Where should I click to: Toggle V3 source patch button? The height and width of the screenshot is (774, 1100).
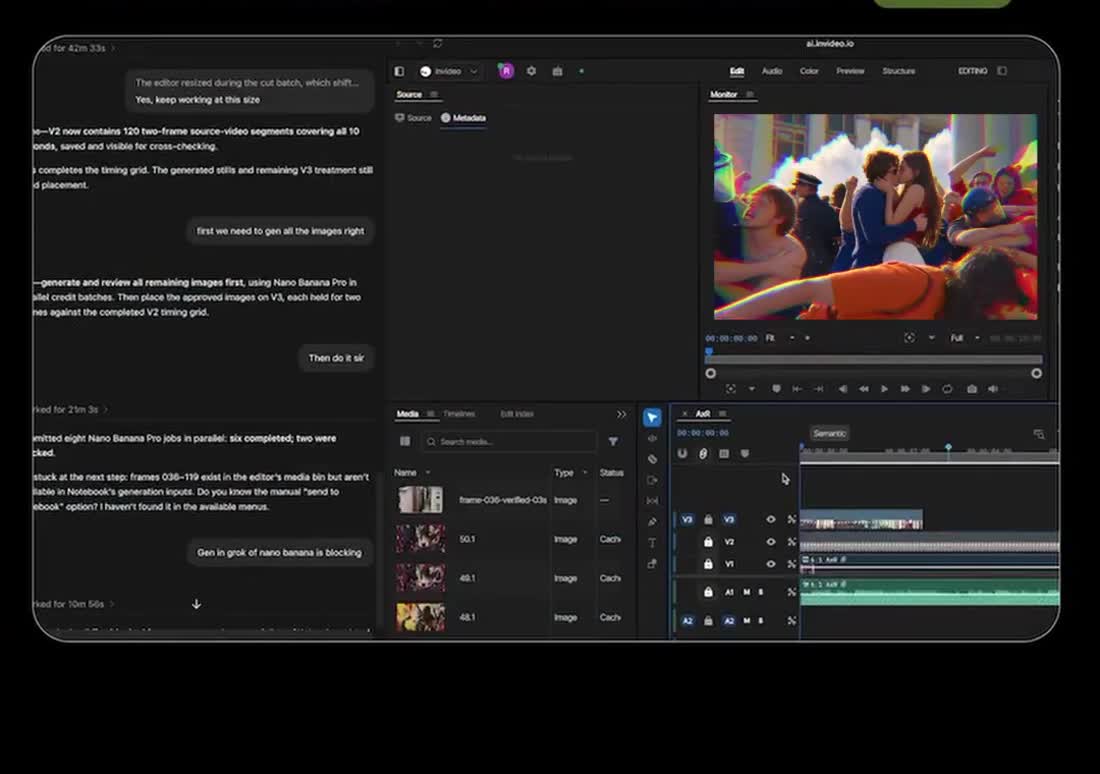[x=687, y=519]
